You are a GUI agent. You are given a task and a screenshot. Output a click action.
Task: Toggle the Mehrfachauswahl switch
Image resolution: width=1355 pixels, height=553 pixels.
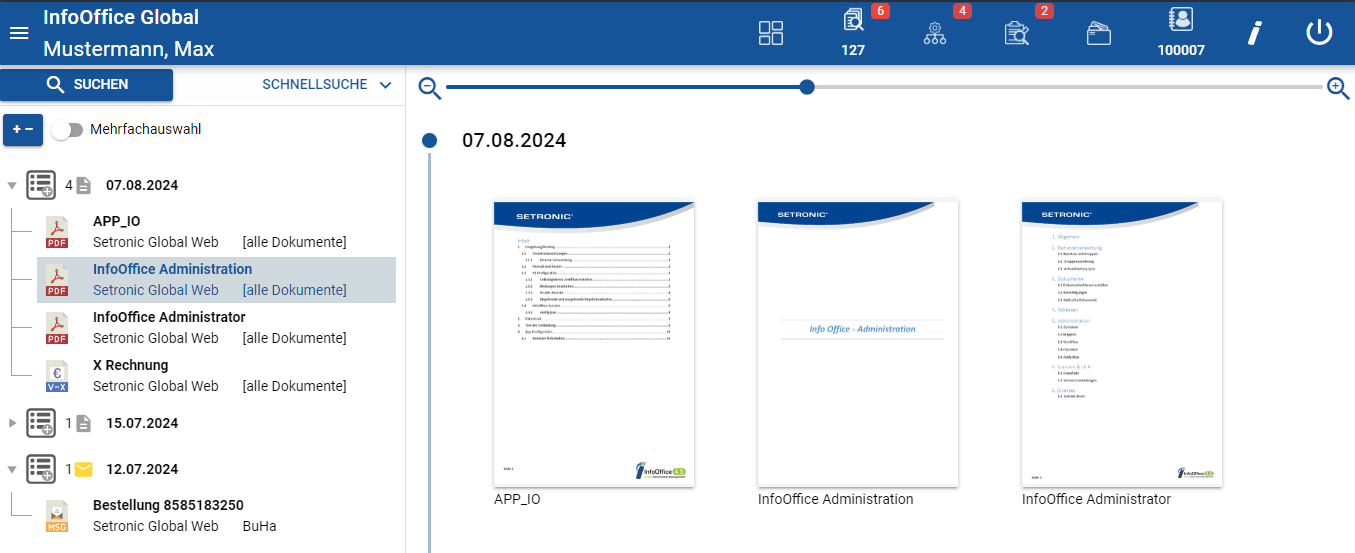pos(67,130)
